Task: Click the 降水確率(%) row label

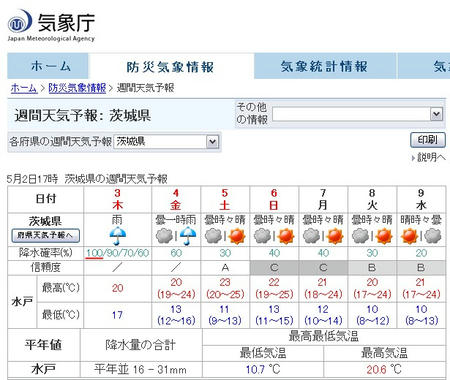Action: point(46,253)
